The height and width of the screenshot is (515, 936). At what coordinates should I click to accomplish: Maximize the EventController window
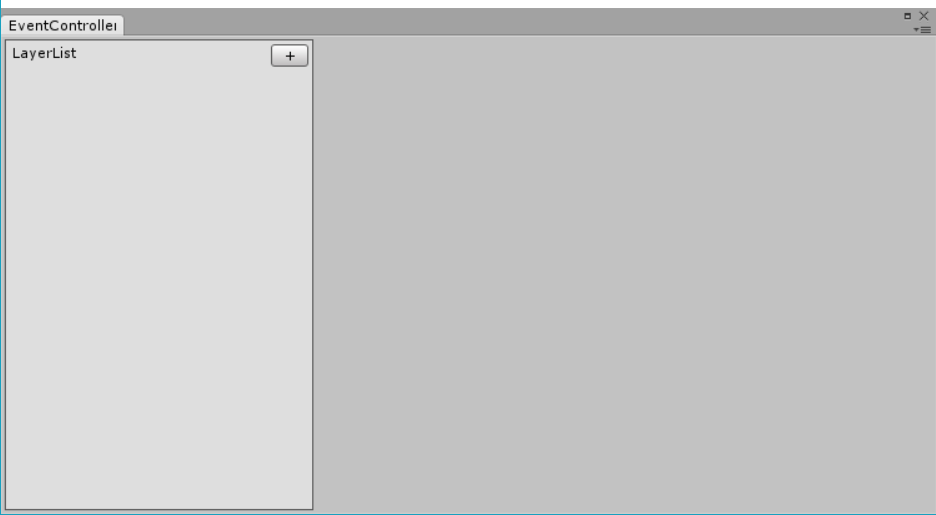pyautogui.click(x=907, y=16)
